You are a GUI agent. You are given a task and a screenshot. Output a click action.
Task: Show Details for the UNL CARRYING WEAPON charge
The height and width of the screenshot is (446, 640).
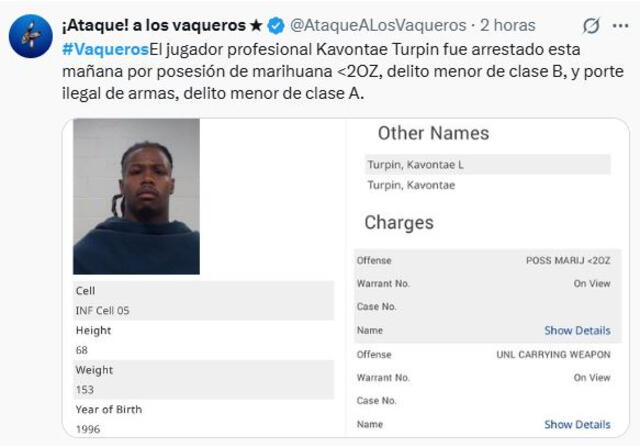click(577, 424)
